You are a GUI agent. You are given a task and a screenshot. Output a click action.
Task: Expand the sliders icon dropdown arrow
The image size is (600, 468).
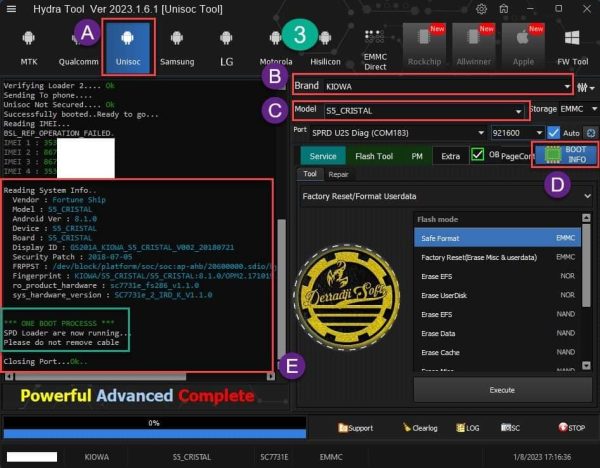[592, 88]
